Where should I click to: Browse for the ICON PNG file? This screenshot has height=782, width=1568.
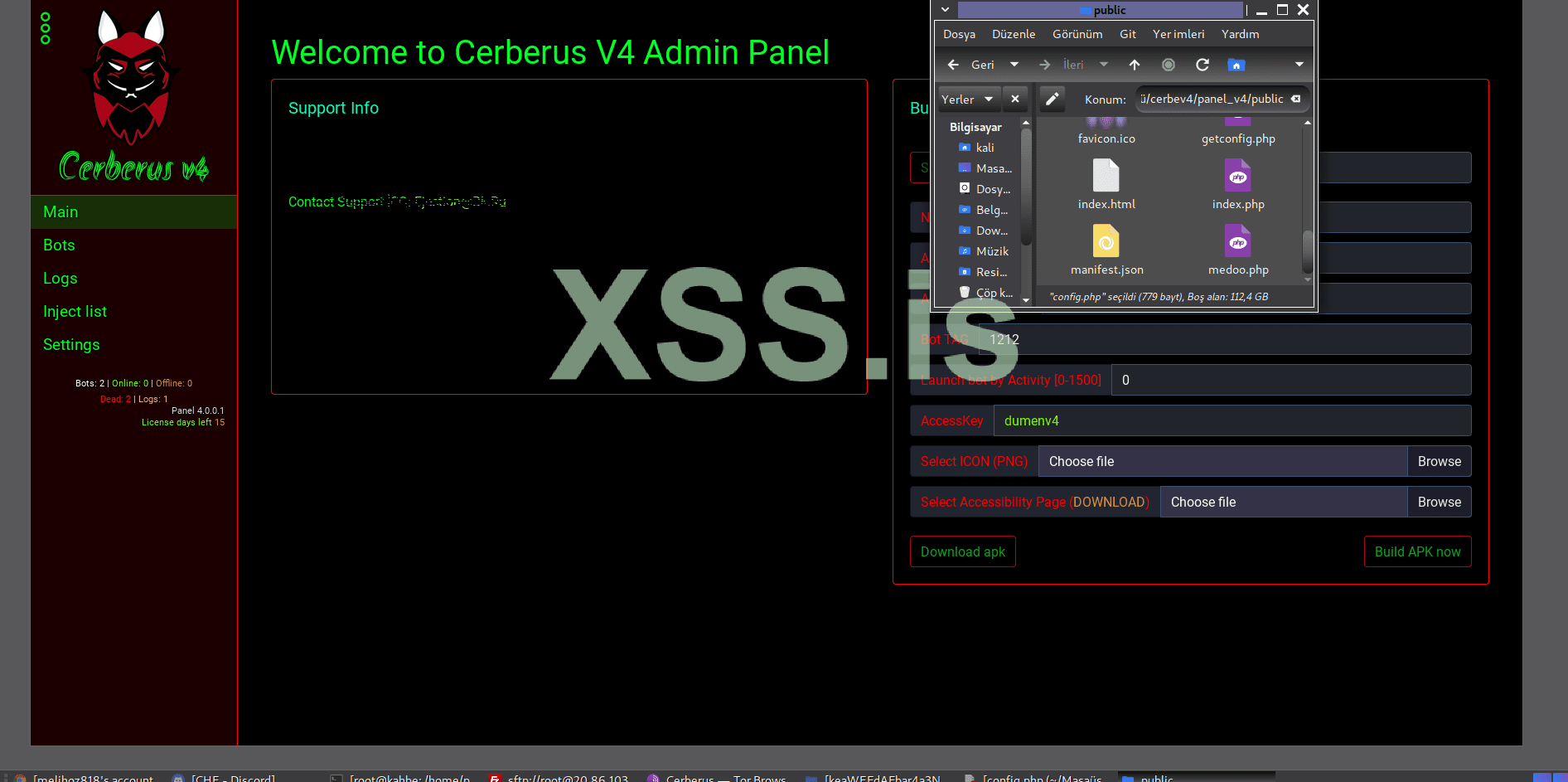coord(1439,461)
